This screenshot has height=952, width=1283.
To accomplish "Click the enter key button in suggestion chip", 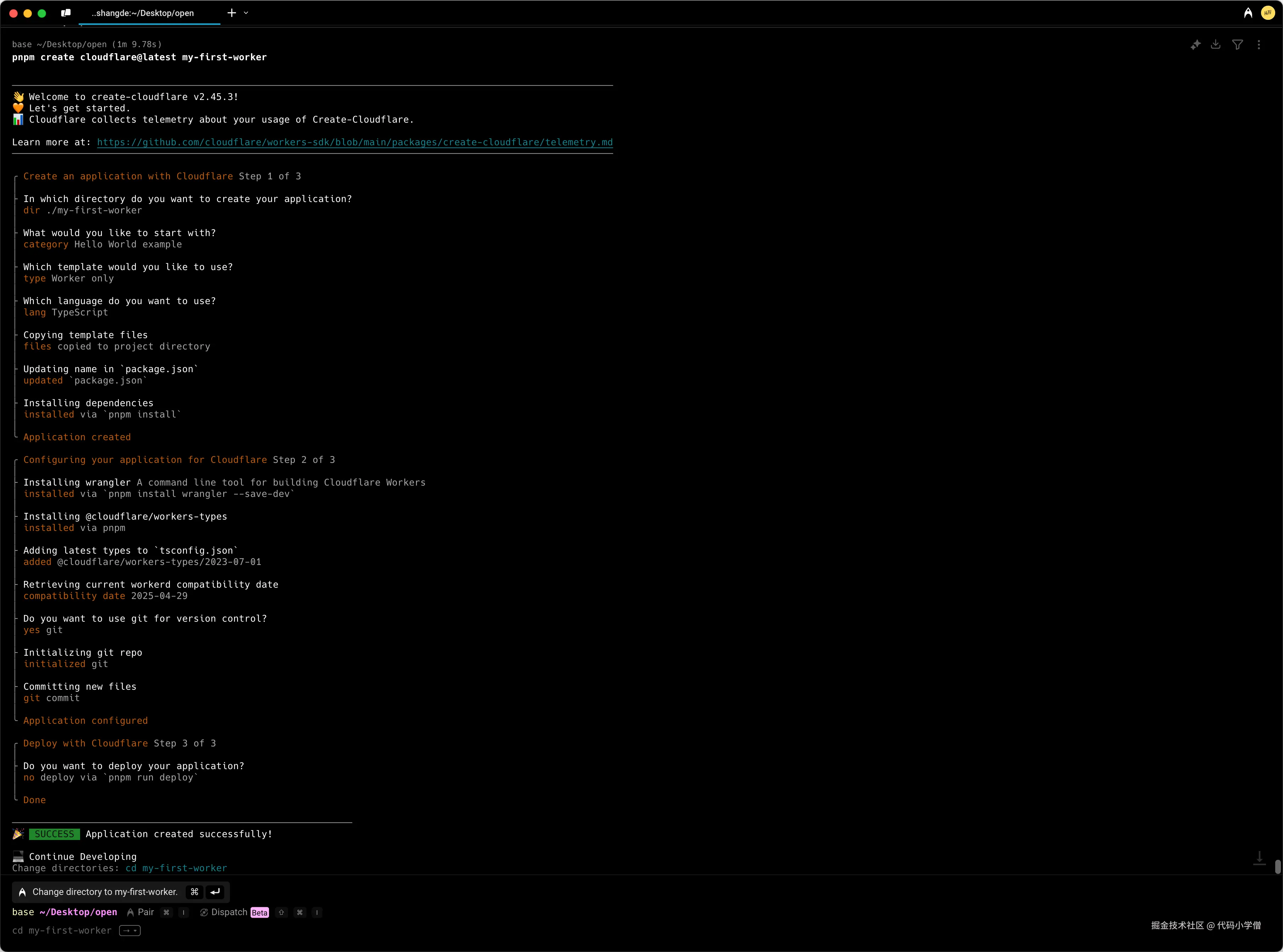I will 215,892.
